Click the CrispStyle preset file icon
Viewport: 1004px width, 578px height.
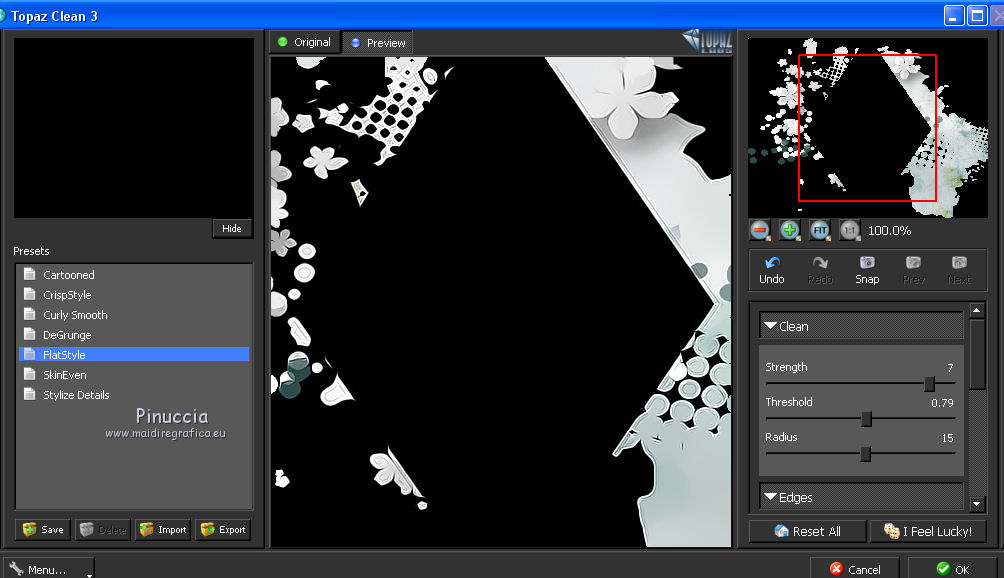(x=29, y=294)
